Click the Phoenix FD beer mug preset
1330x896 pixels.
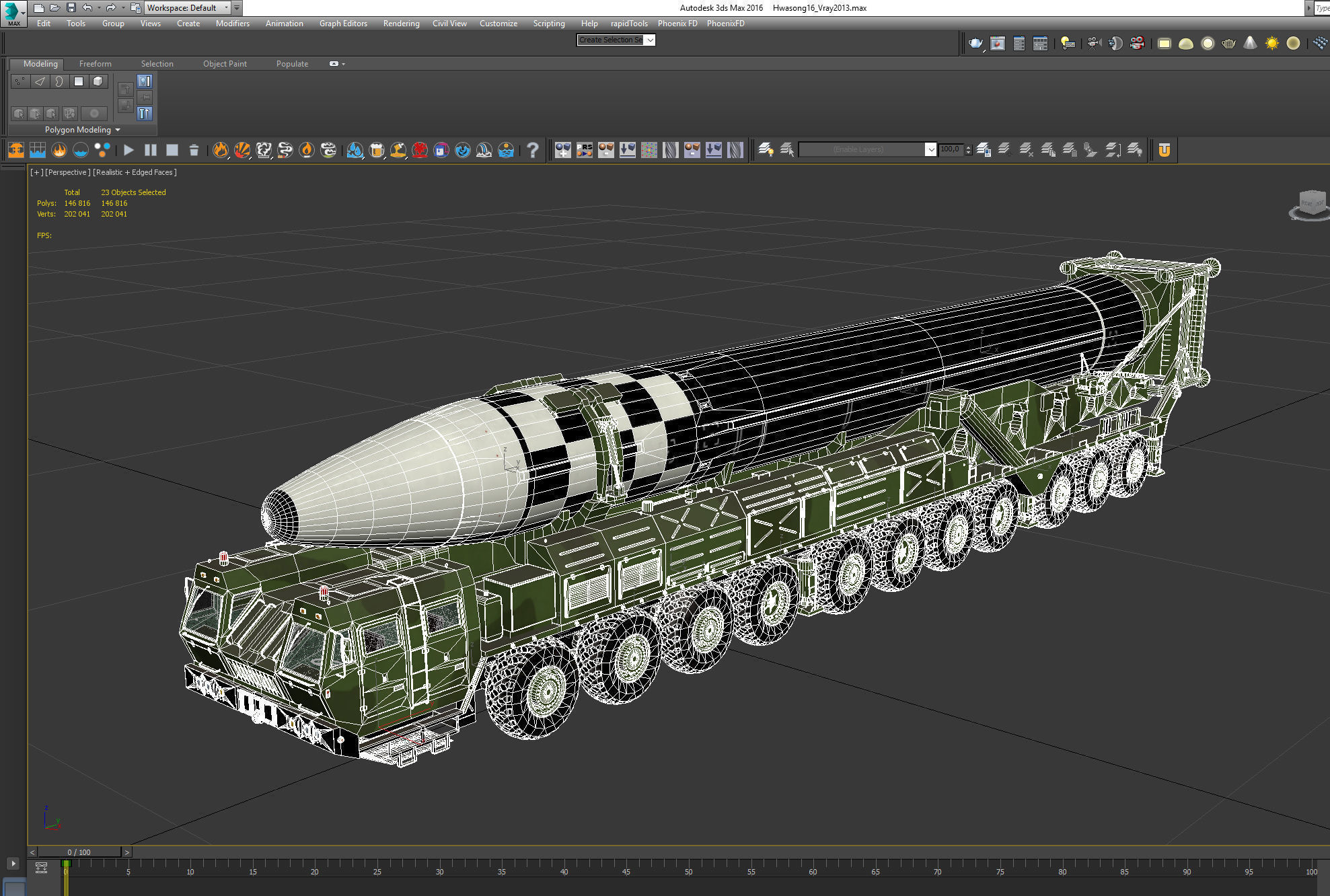click(377, 150)
